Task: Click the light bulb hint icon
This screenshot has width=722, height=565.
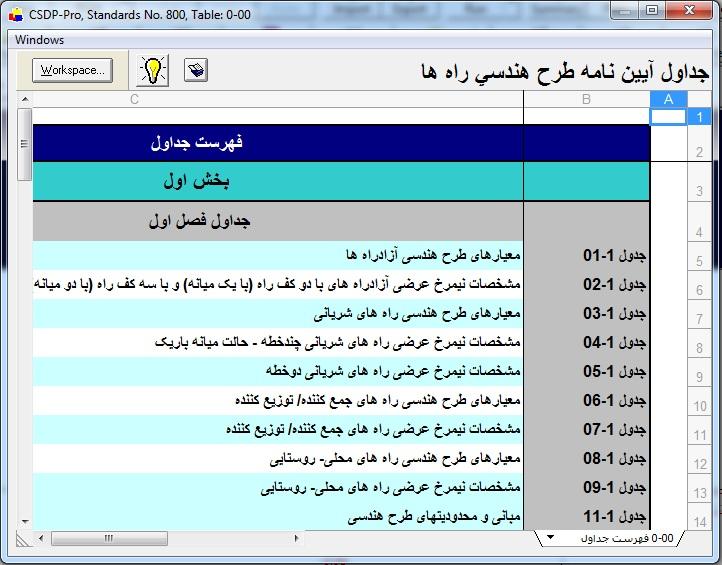Action: point(152,70)
